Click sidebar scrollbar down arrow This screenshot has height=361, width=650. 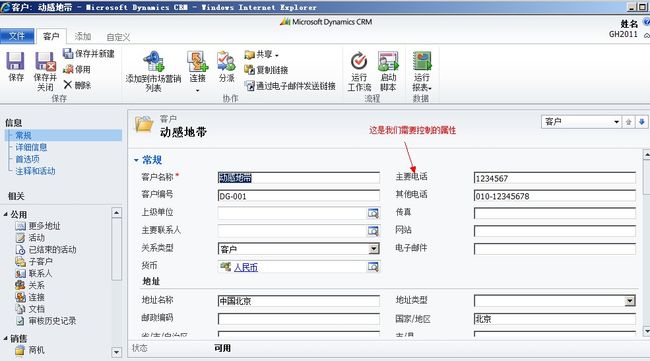pyautogui.click(x=116, y=352)
